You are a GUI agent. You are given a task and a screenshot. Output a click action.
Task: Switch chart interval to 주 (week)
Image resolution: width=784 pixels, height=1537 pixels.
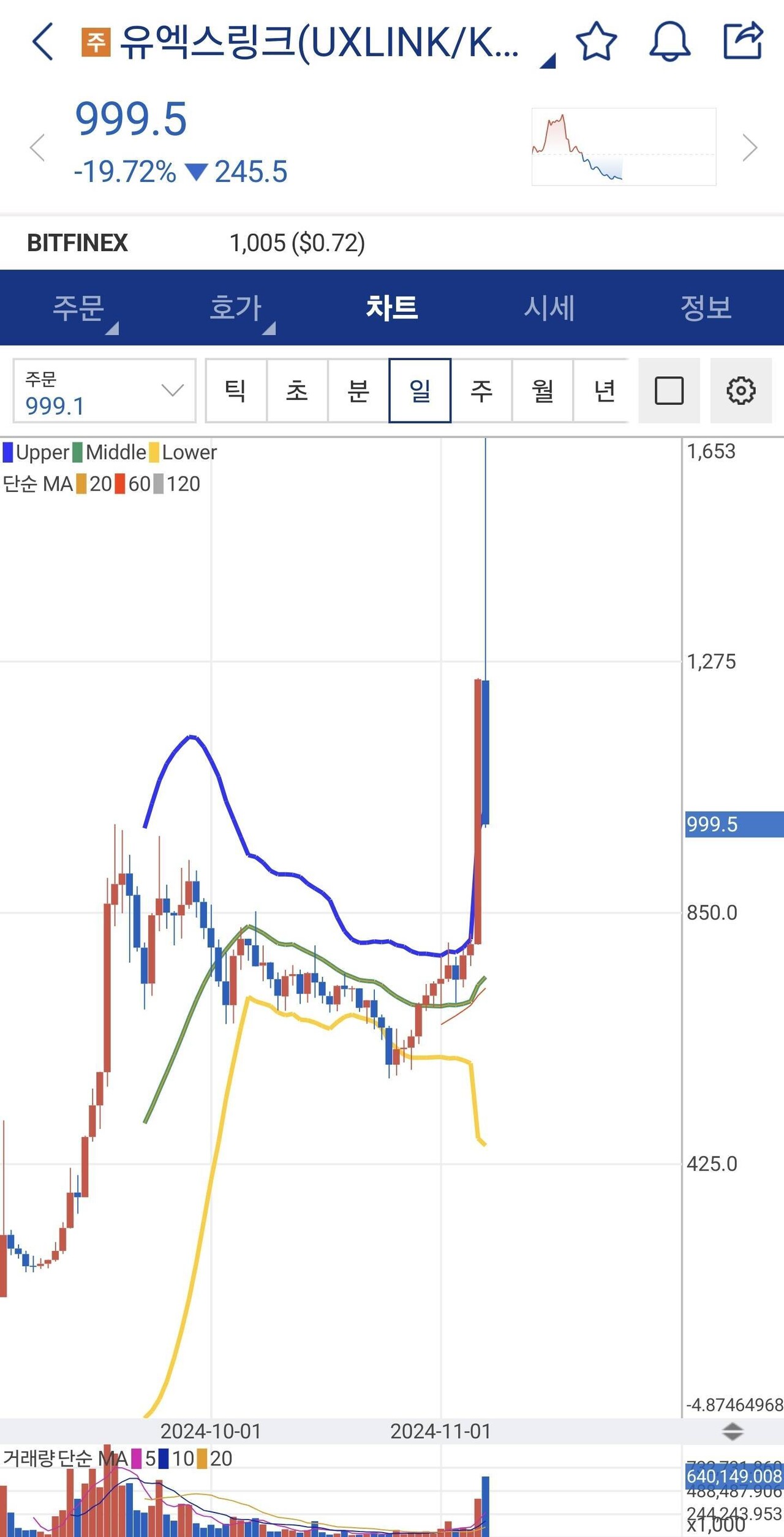(481, 391)
